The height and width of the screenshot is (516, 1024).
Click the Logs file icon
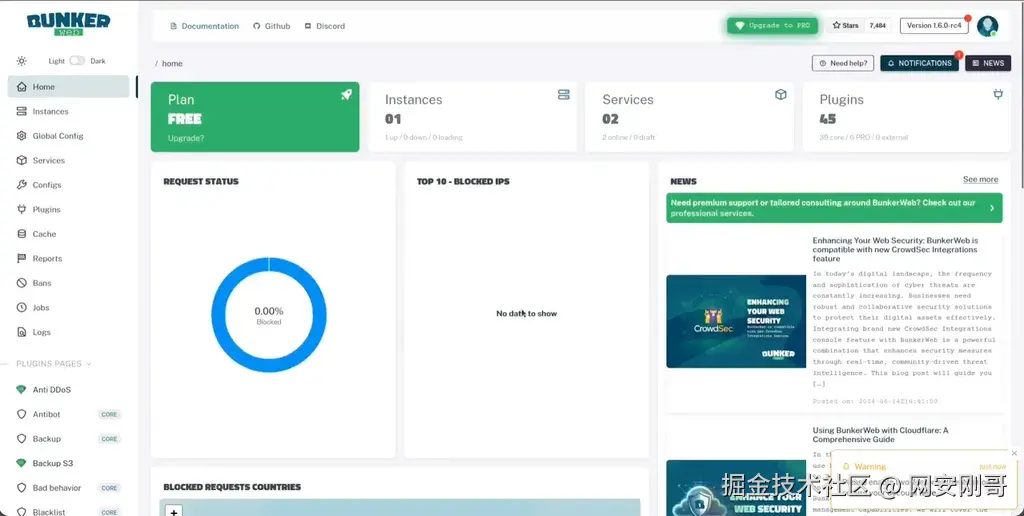coord(22,332)
